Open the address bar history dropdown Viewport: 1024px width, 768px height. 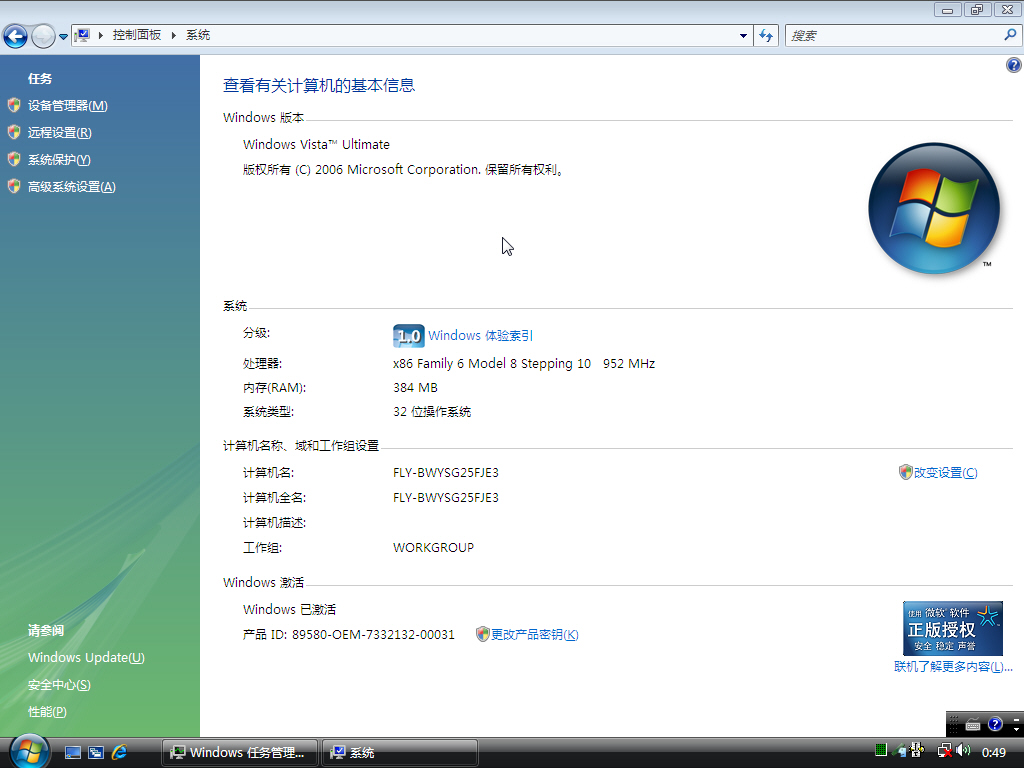tap(743, 36)
